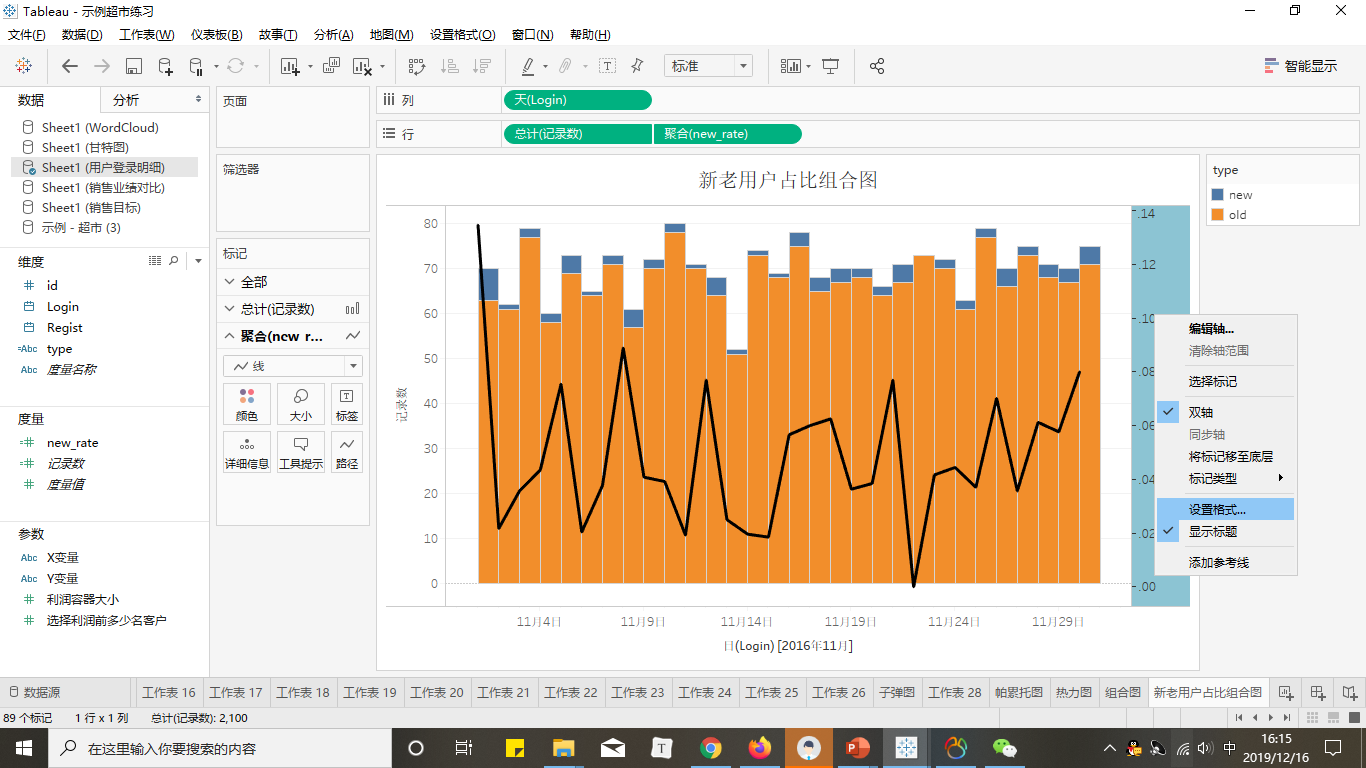1366x768 pixels.
Task: Redo with the forward arrow icon
Action: 102,66
